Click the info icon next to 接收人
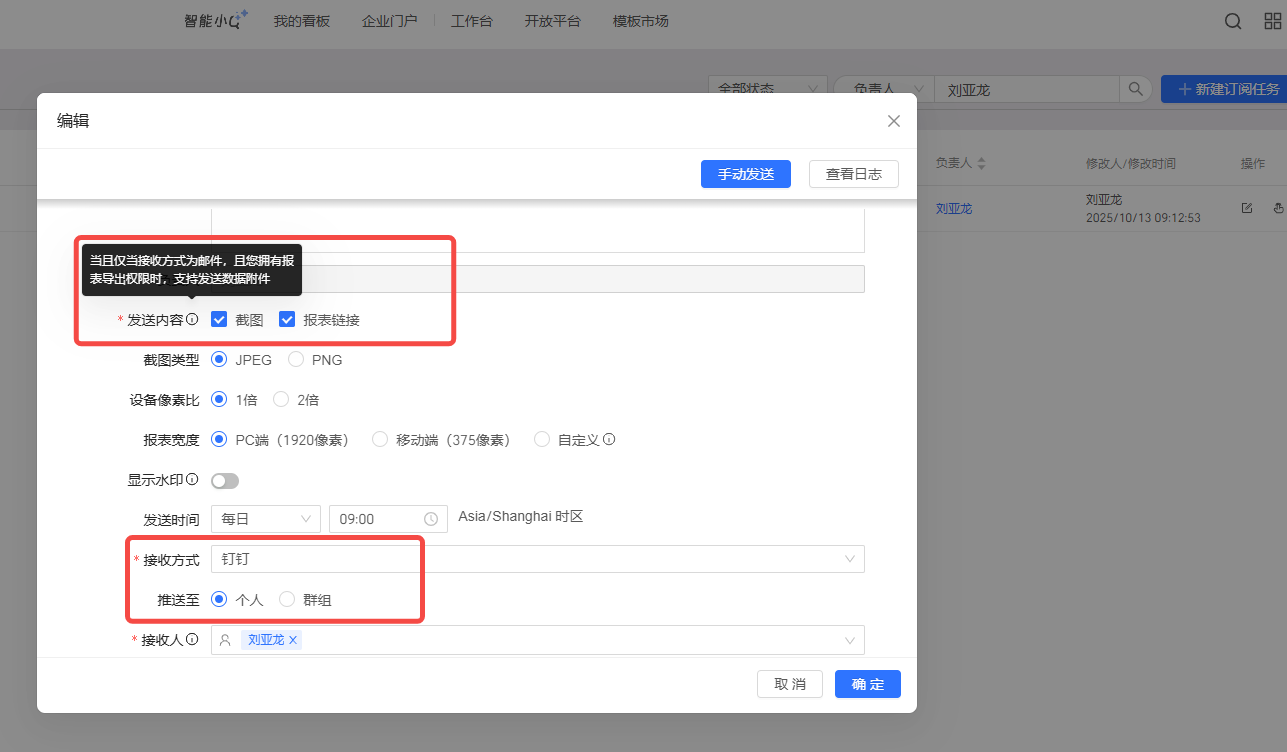1287x752 pixels. 192,640
